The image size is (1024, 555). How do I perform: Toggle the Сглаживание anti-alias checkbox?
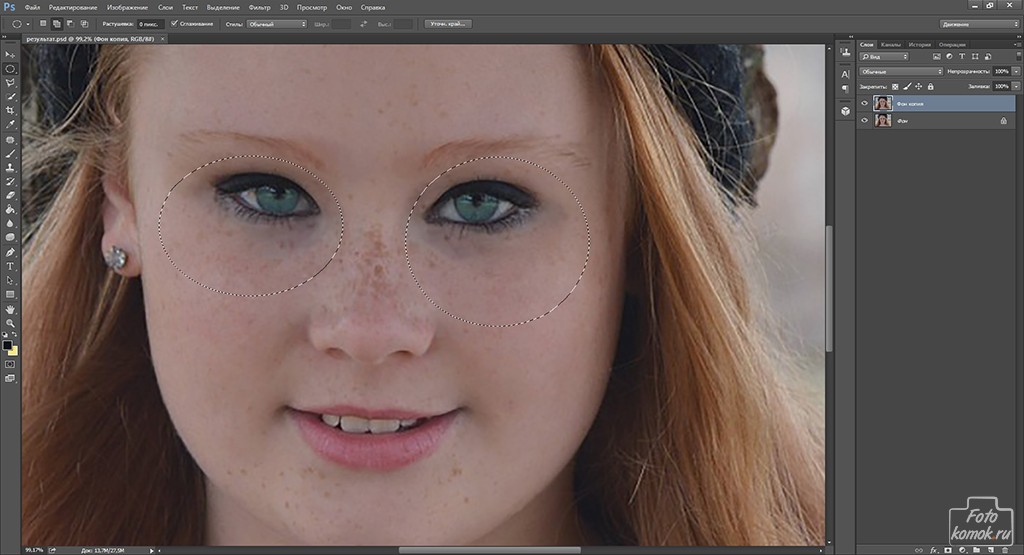tap(175, 23)
